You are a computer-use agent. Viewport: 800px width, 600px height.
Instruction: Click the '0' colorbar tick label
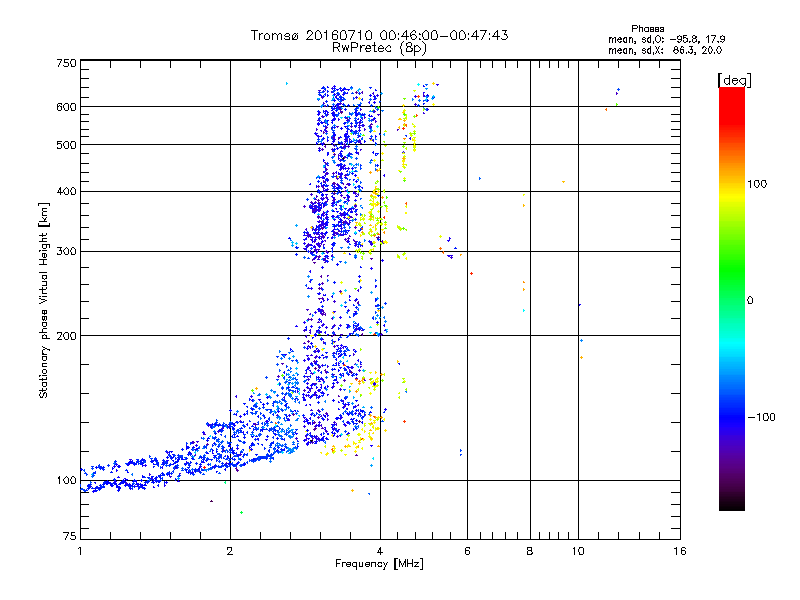750,301
